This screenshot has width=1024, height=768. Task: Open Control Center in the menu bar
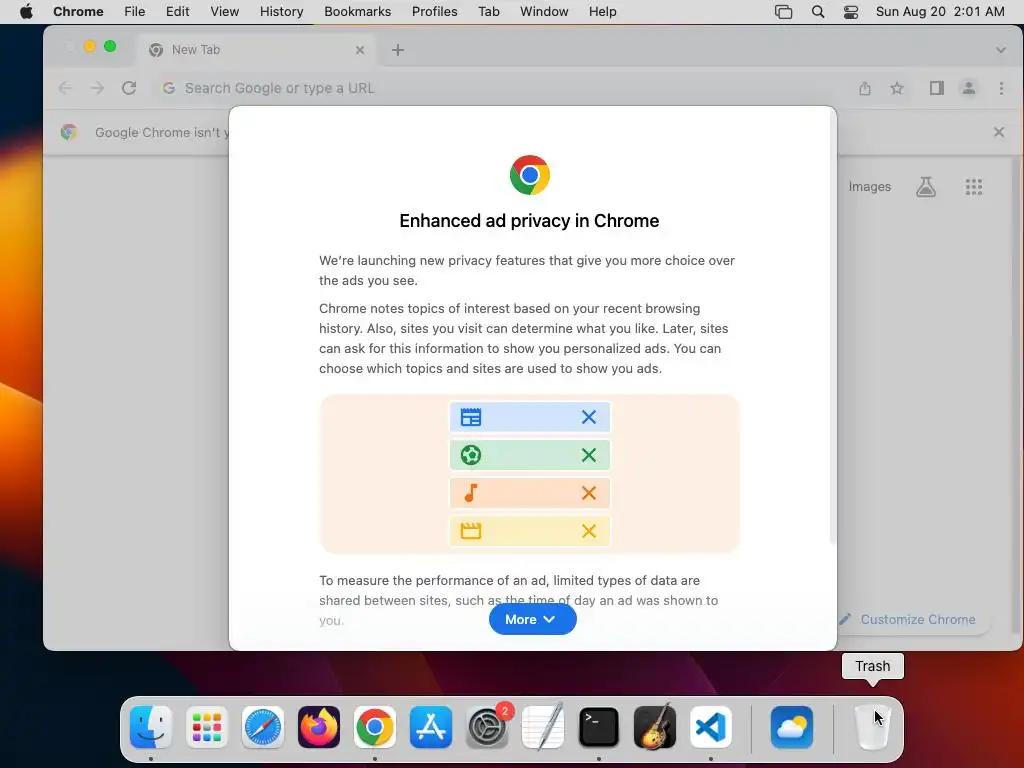(x=850, y=11)
